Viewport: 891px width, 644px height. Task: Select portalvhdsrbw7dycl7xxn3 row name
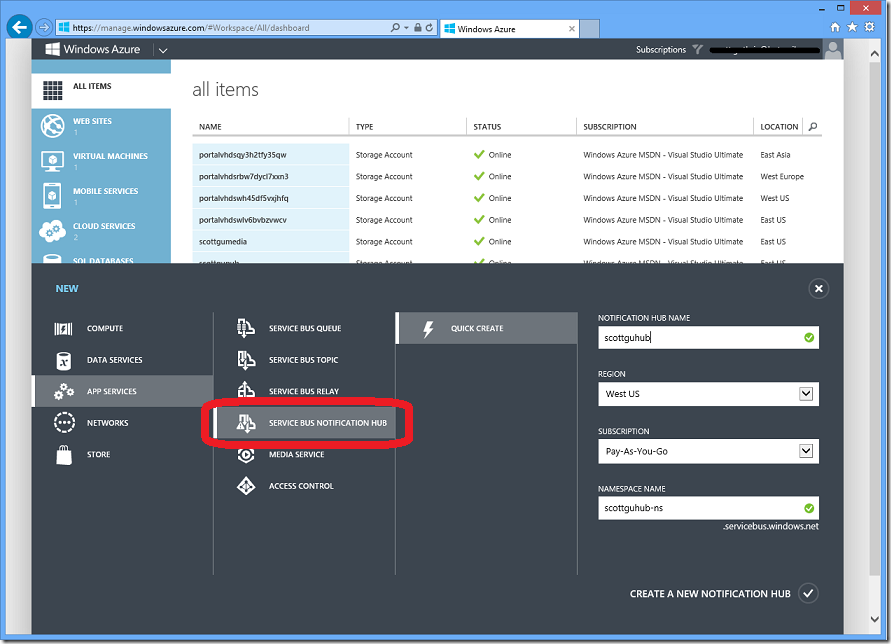coord(244,176)
